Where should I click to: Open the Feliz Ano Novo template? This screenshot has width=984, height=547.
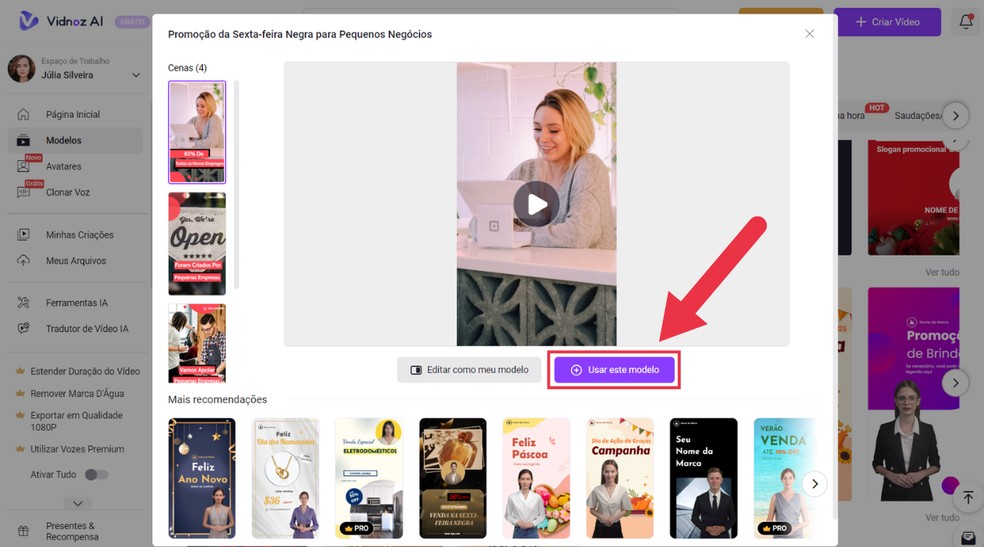(x=202, y=478)
